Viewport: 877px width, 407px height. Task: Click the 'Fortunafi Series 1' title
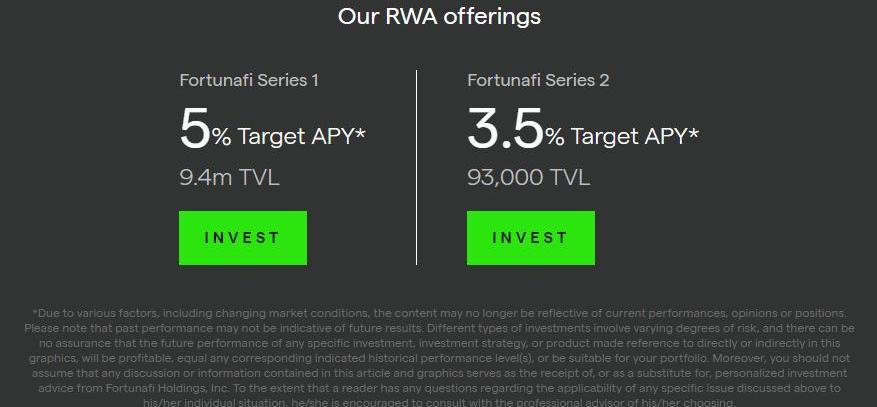pyautogui.click(x=249, y=80)
